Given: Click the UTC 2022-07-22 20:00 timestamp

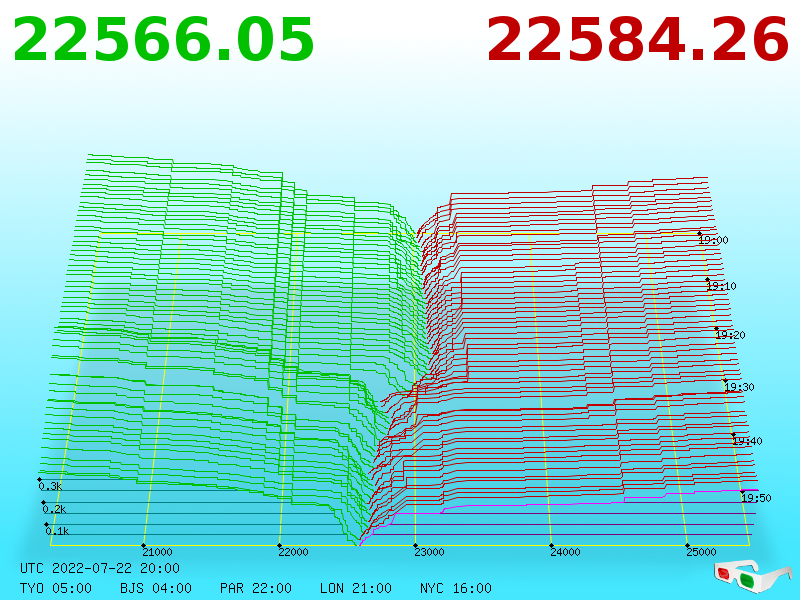Looking at the screenshot, I should [x=100, y=568].
